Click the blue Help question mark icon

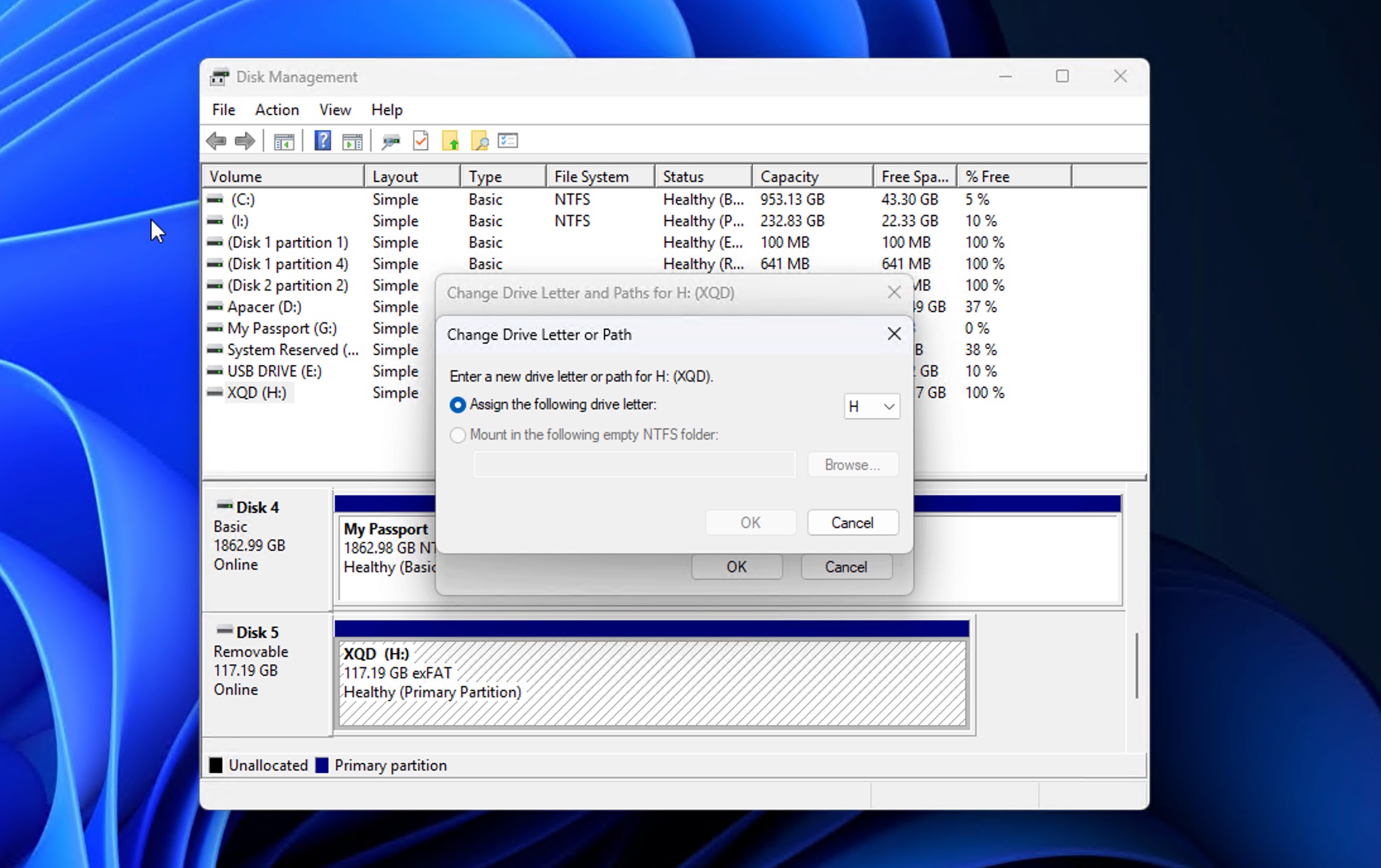click(322, 141)
